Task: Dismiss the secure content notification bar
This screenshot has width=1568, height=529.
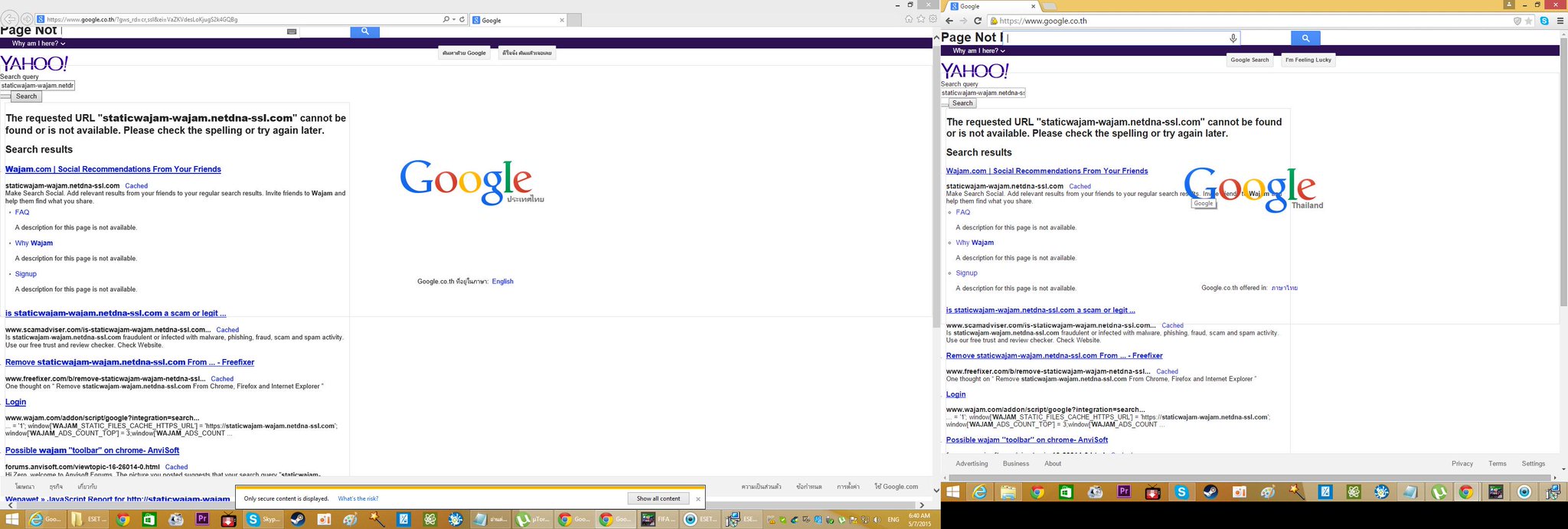Action: [698, 499]
